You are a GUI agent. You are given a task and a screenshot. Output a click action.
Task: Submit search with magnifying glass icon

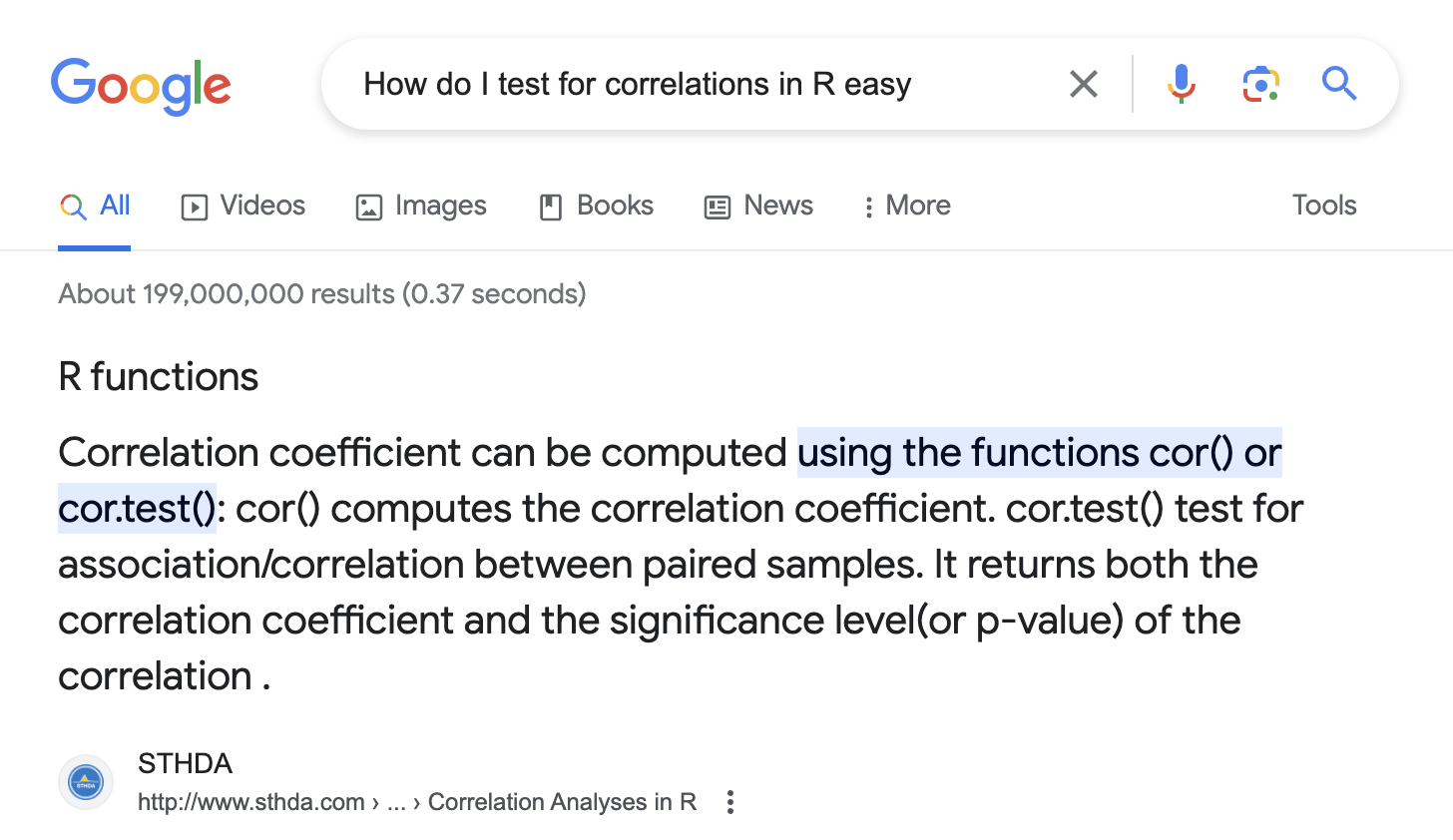[x=1339, y=84]
